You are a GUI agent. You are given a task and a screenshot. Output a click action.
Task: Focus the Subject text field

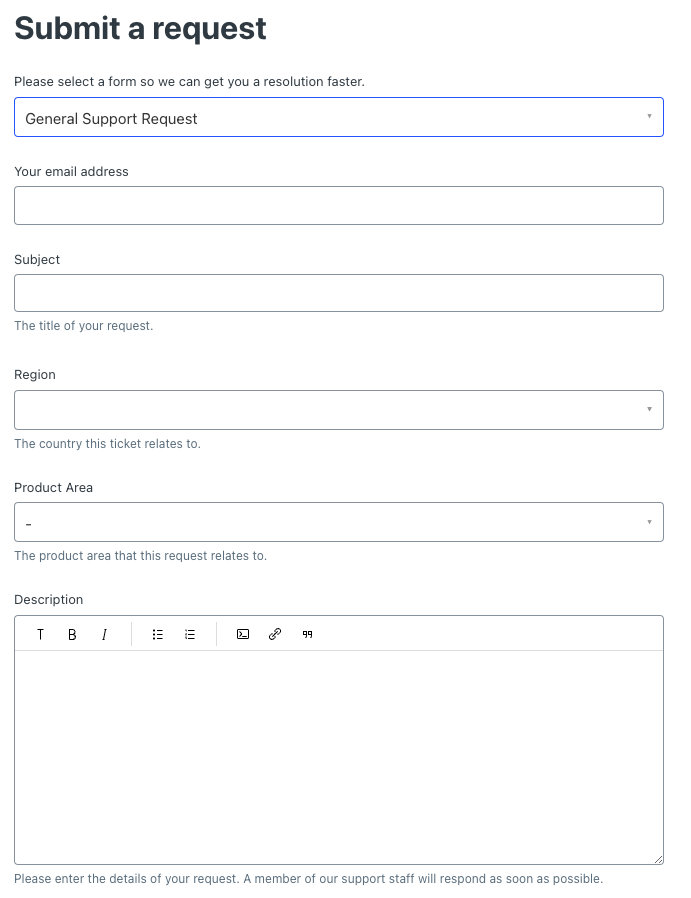coord(338,293)
